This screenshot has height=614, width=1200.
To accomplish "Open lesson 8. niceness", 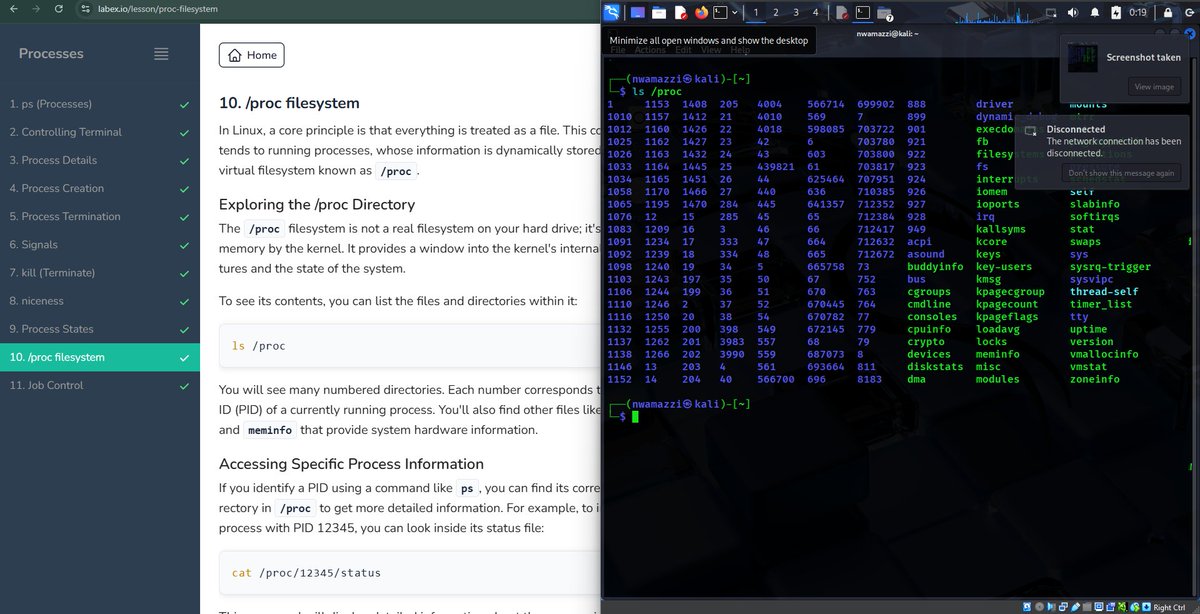I will click(x=100, y=300).
